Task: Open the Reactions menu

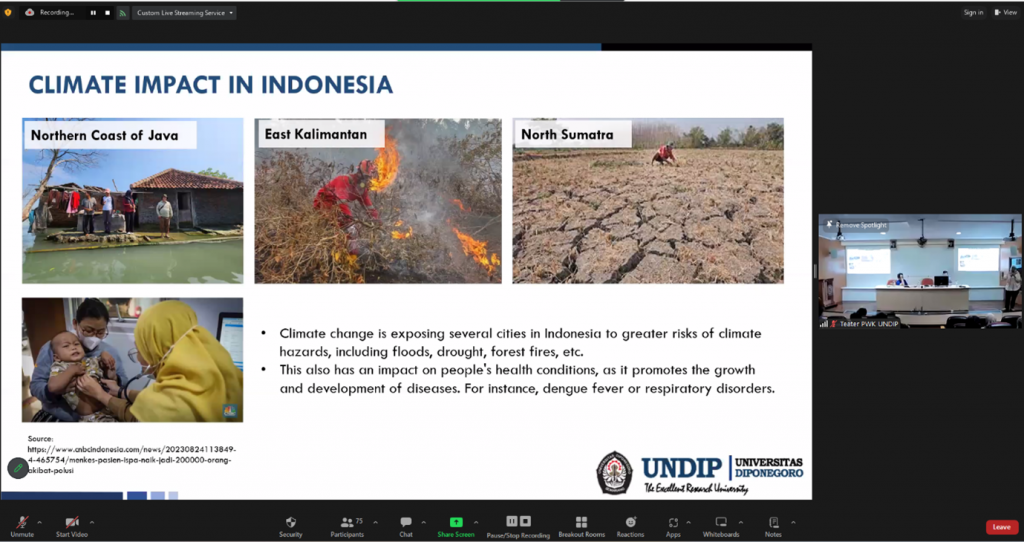Action: tap(630, 523)
